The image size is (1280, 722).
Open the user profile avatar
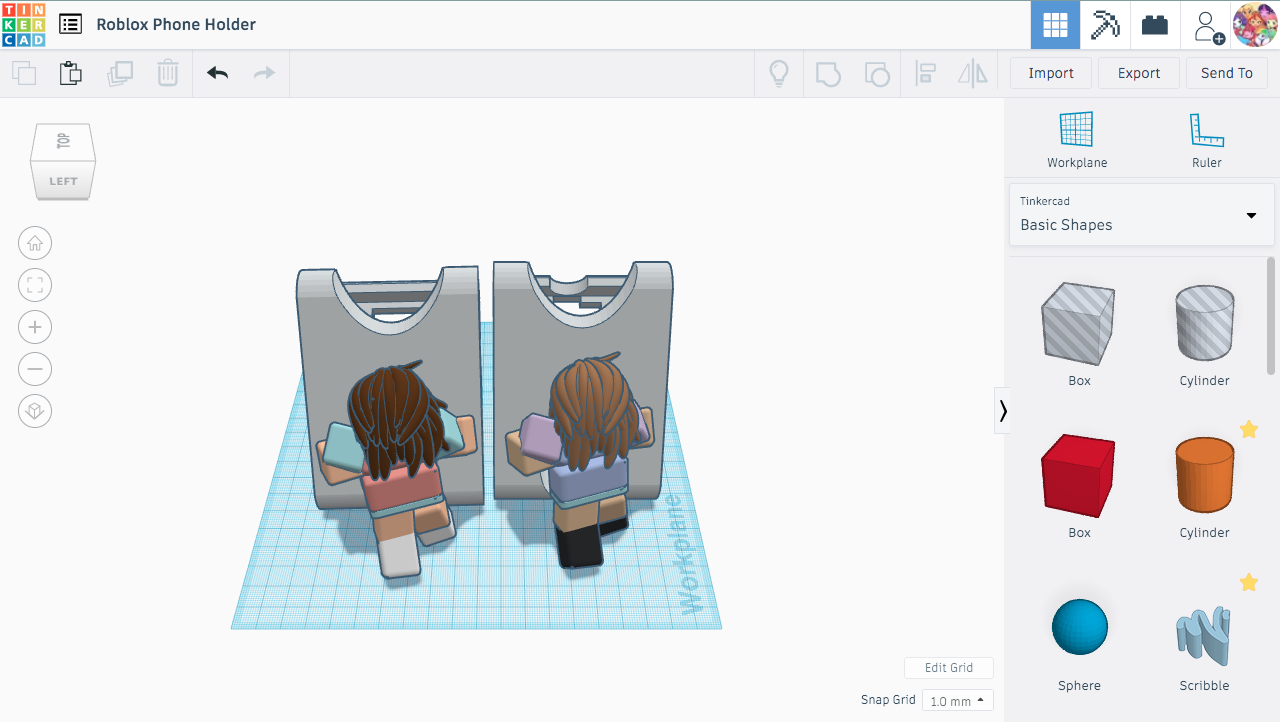tap(1254, 25)
